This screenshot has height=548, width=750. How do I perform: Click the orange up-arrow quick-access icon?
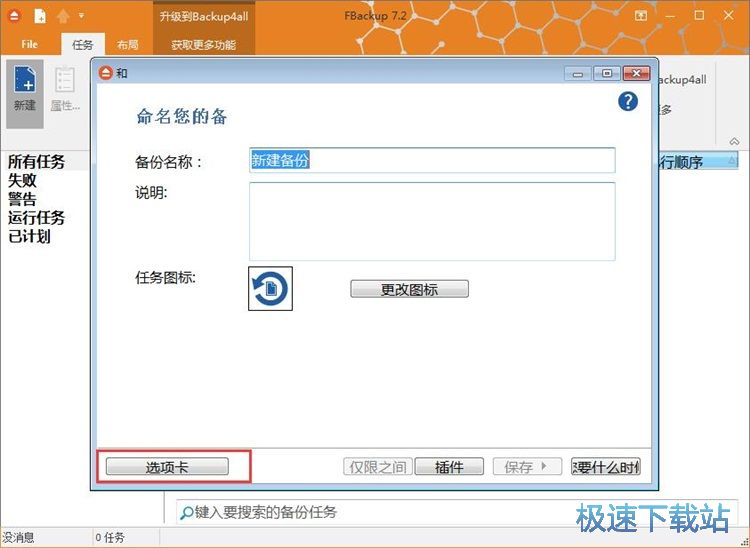(x=63, y=16)
